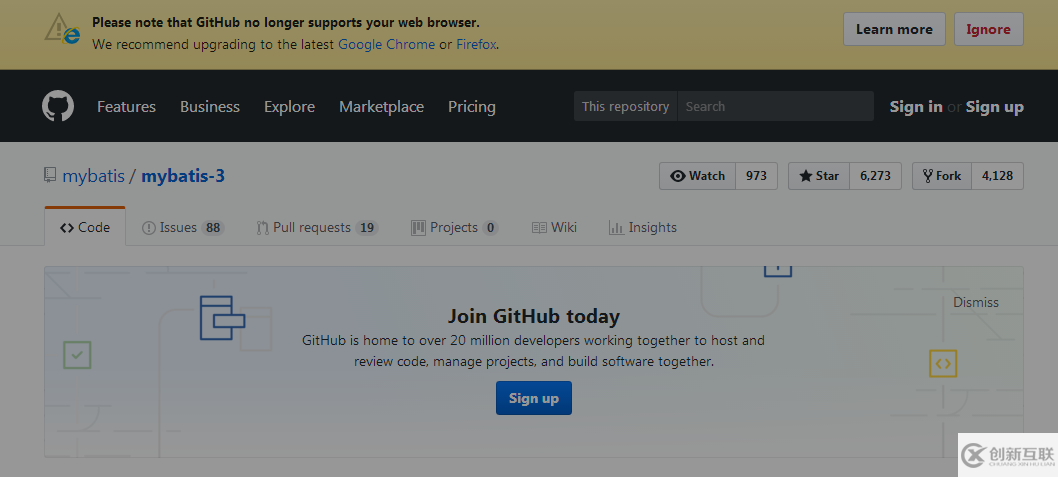
Task: Click the Issues count badge 88
Action: [x=213, y=228]
